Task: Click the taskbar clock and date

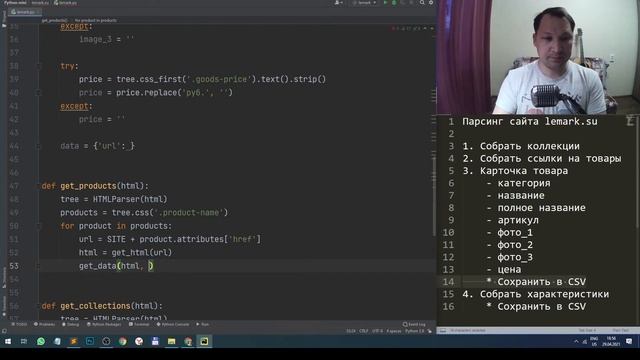Action: pyautogui.click(x=611, y=341)
